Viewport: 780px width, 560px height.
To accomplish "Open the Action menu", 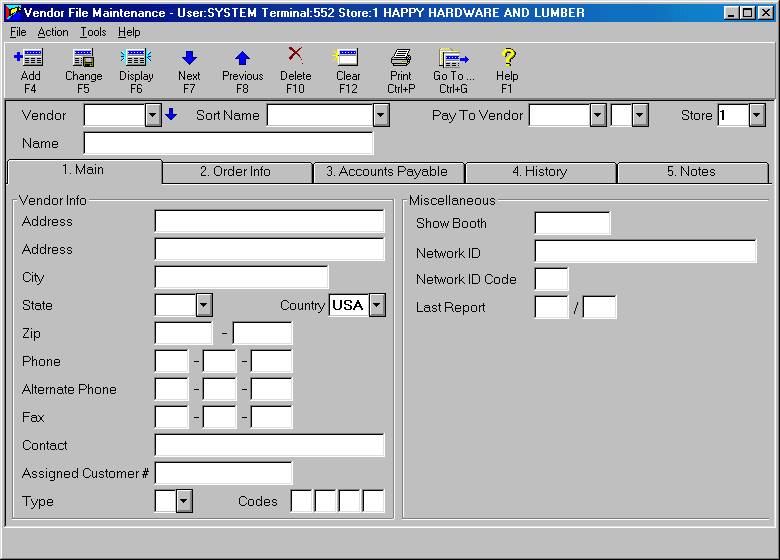I will point(53,32).
